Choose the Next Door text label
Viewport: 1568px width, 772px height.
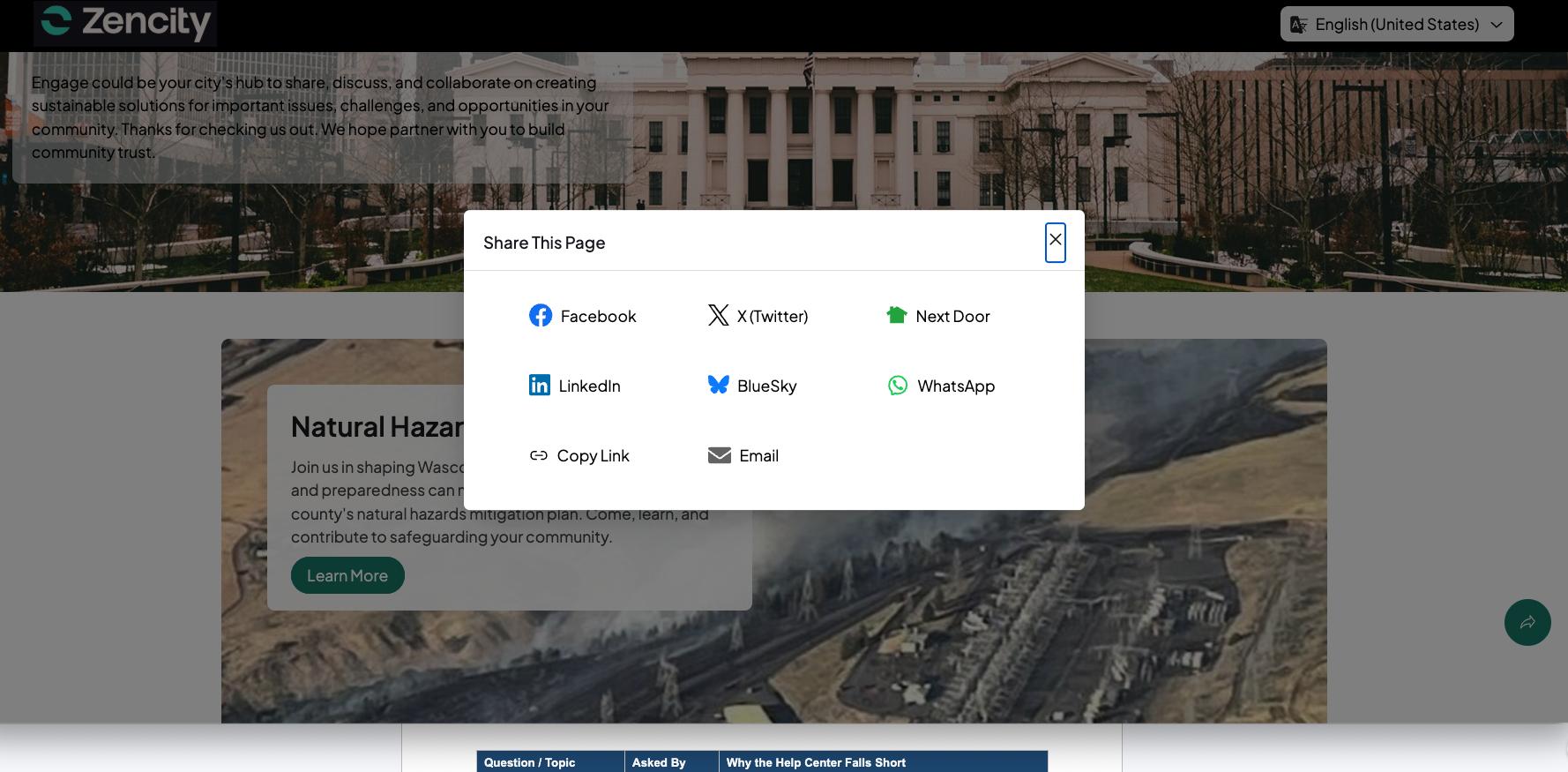pyautogui.click(x=952, y=317)
